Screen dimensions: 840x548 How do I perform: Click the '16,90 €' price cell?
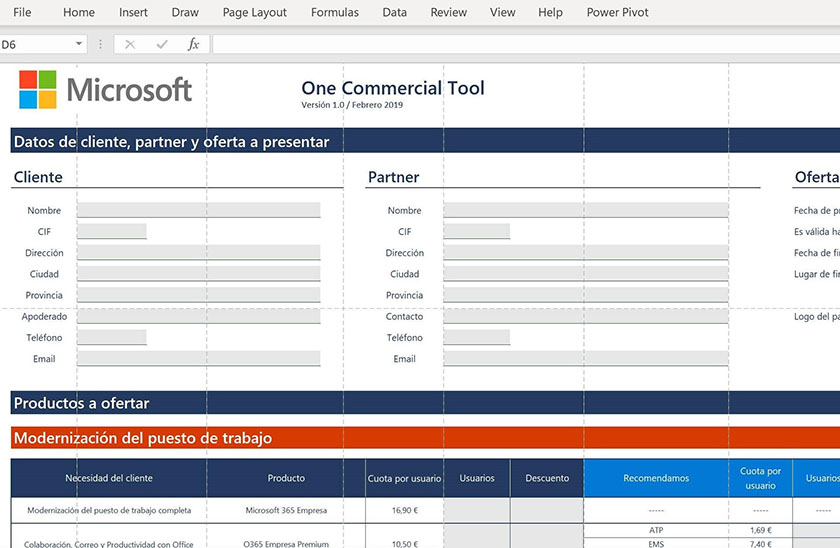404,510
